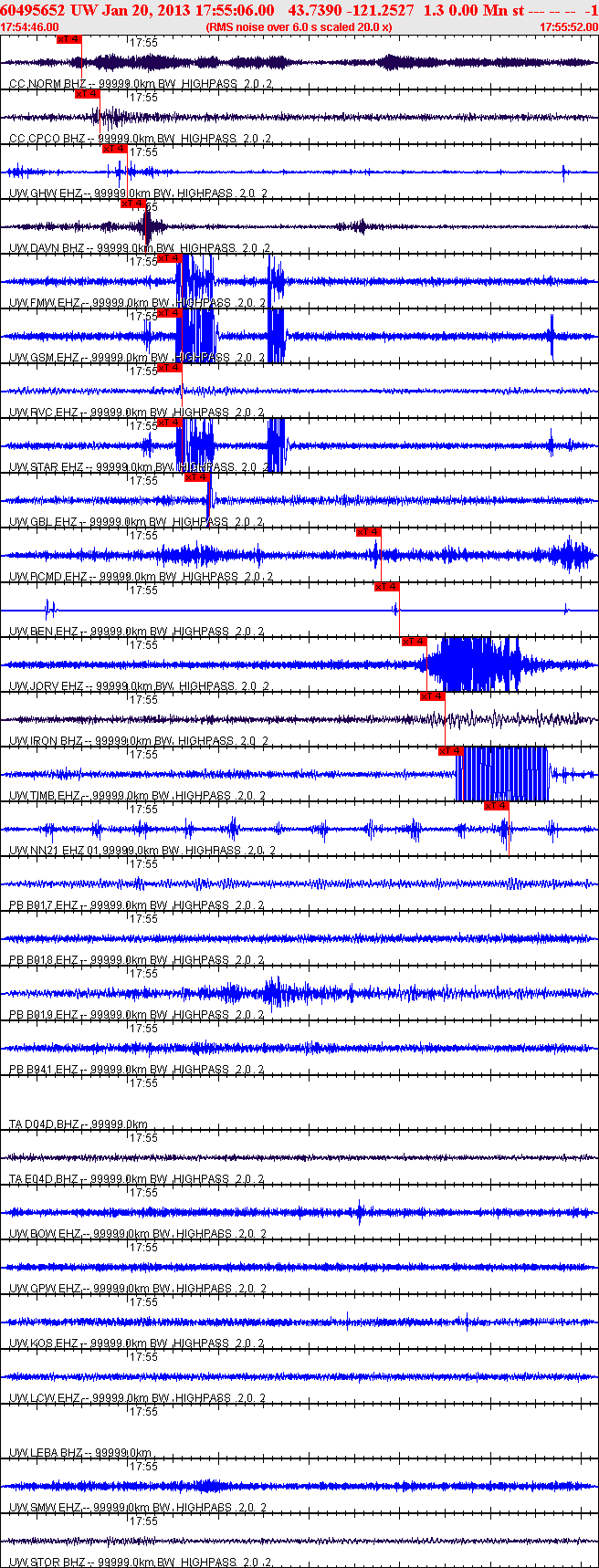Click the red pick marker above UW.FMW trace
Screen dimensions: 599x1568
(x=170, y=258)
